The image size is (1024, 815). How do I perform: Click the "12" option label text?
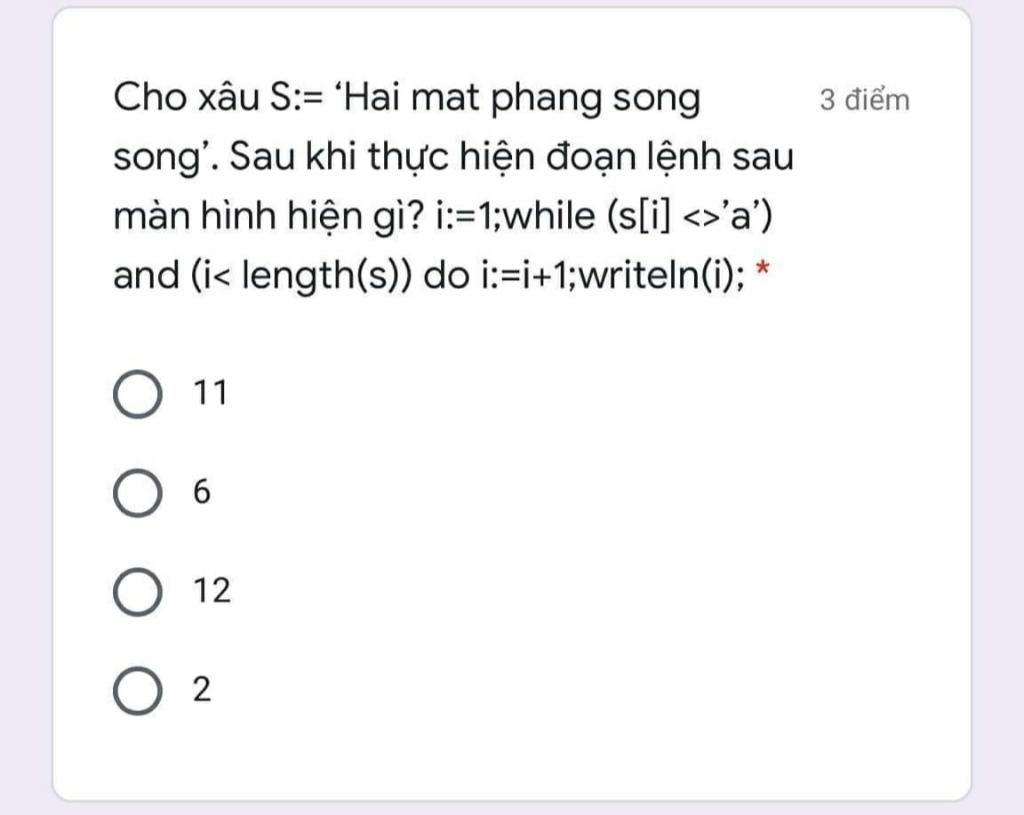point(212,591)
